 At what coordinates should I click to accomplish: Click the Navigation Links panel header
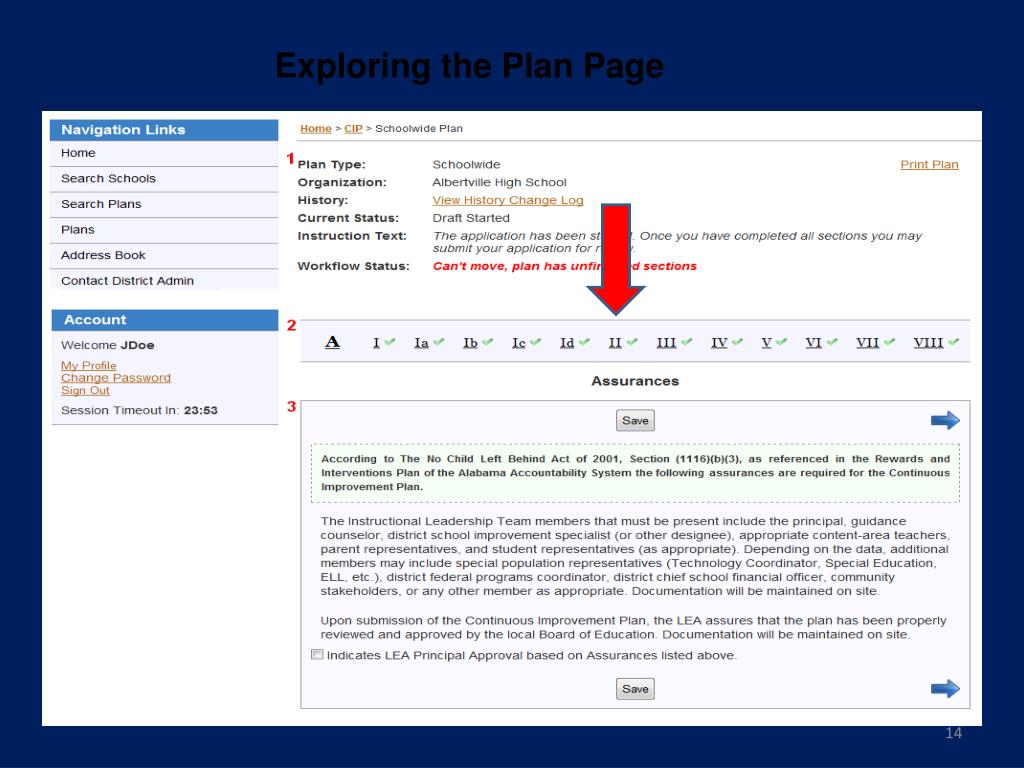tap(164, 130)
